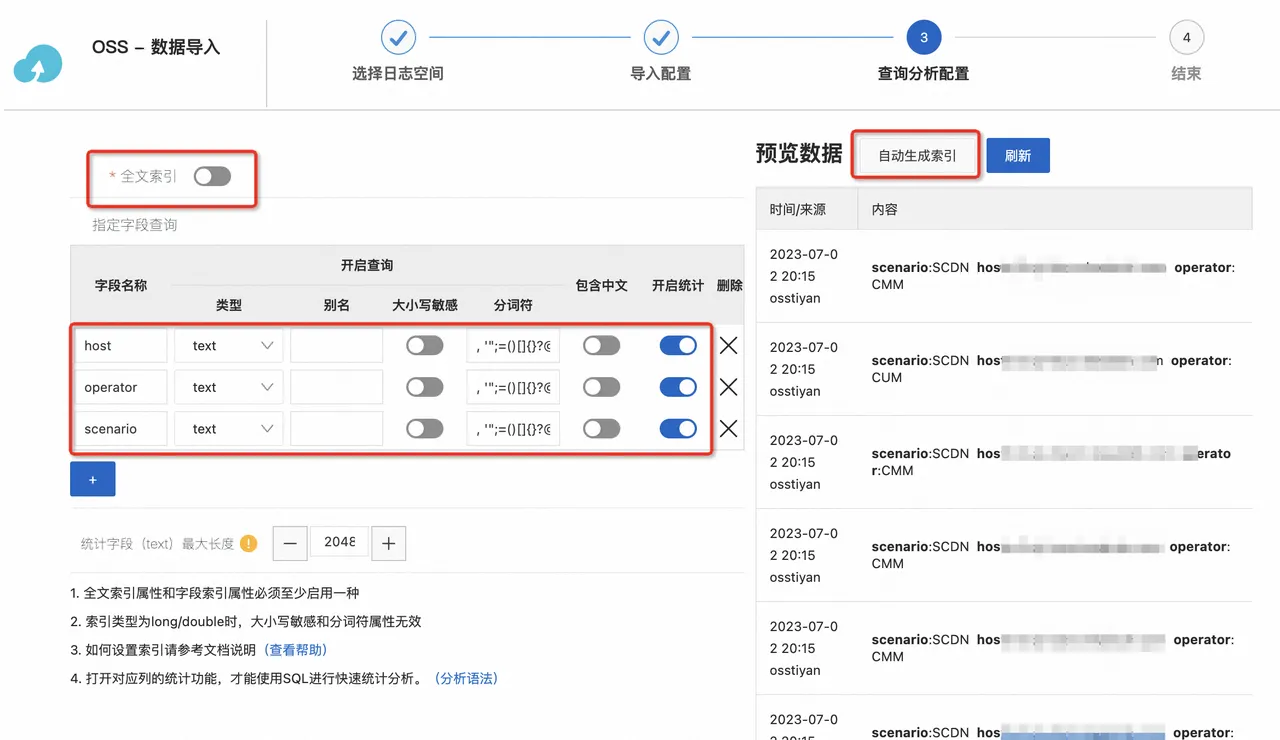Open the type dropdown for host field

tap(229, 346)
